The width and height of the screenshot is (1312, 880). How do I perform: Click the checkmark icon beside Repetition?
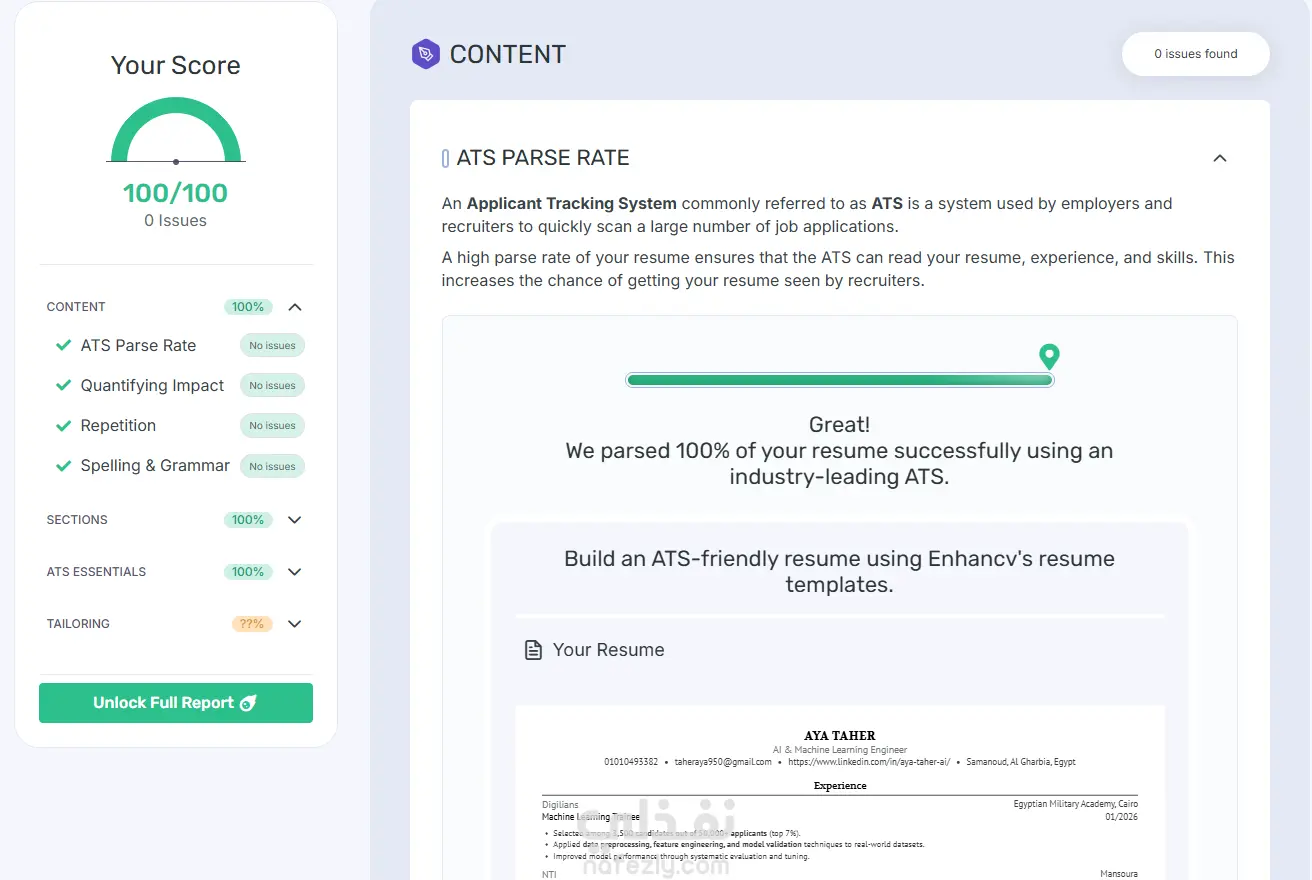pos(63,425)
